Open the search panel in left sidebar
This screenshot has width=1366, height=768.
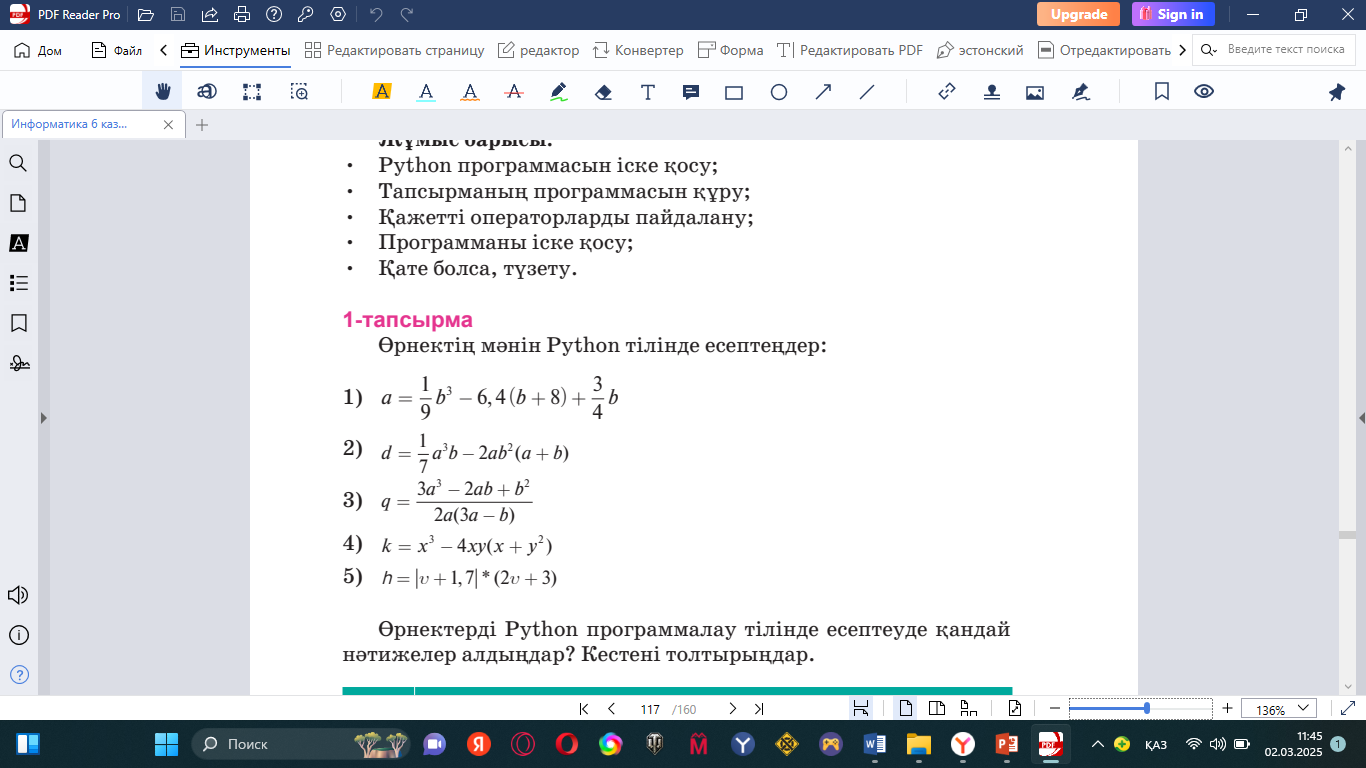(18, 163)
